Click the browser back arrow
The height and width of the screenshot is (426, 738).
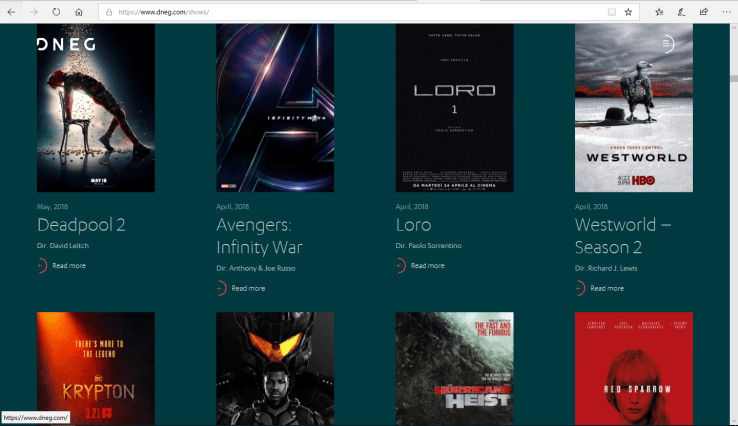click(x=10, y=12)
